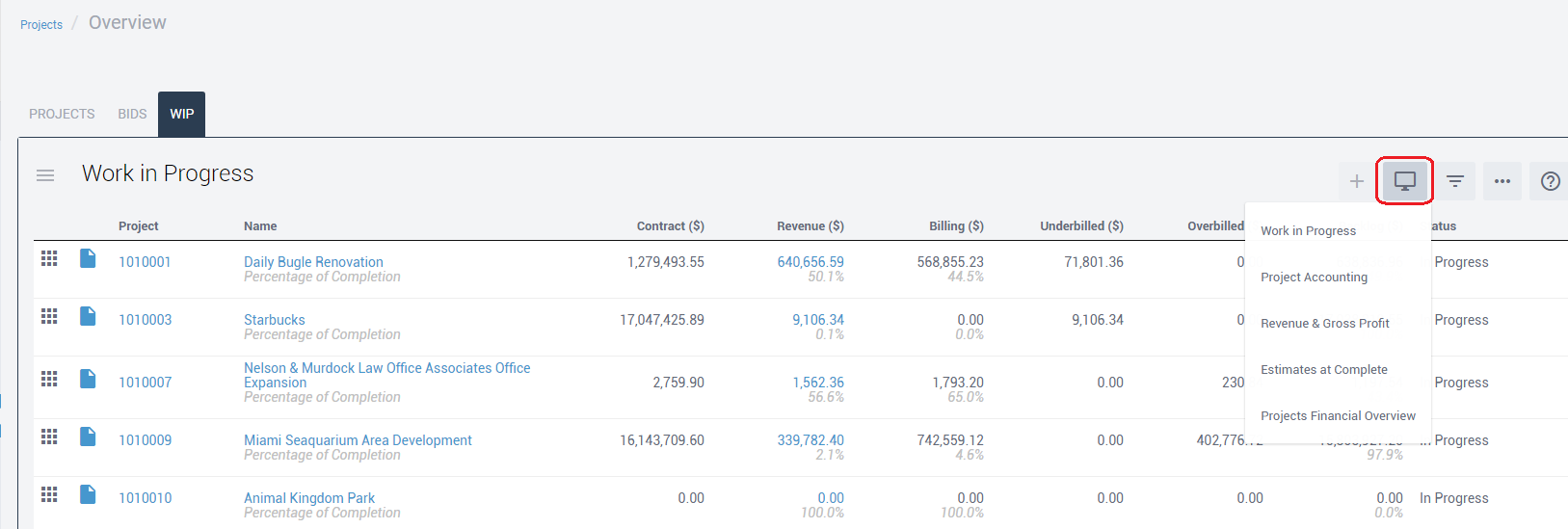1568x529 pixels.
Task: Switch to the BIDS tab
Action: [x=132, y=114]
